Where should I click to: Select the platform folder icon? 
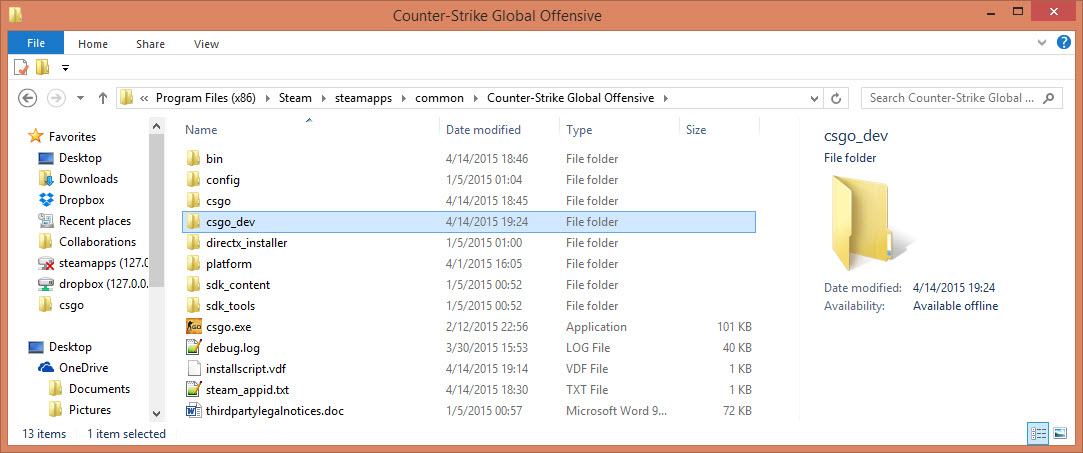(193, 264)
